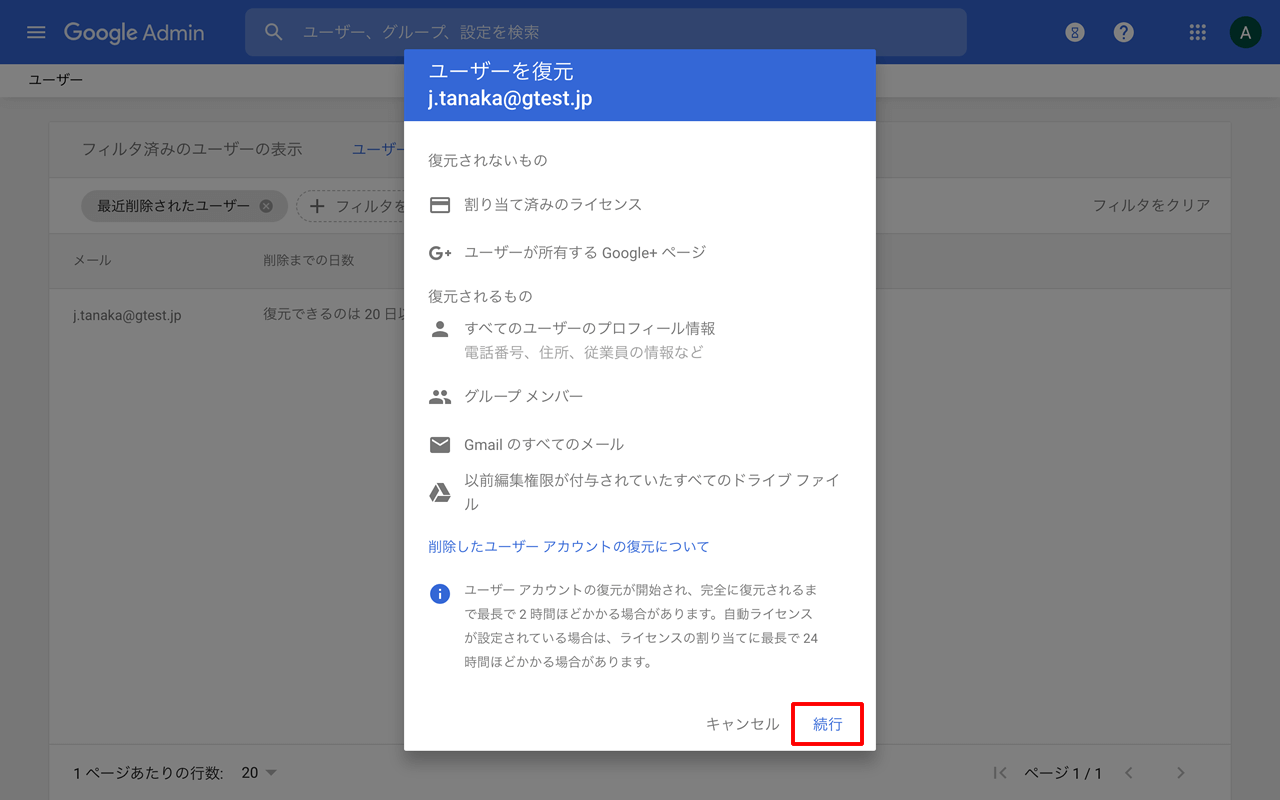Viewport: 1280px width, 800px height.
Task: Click the license card icon
Action: pos(440,205)
